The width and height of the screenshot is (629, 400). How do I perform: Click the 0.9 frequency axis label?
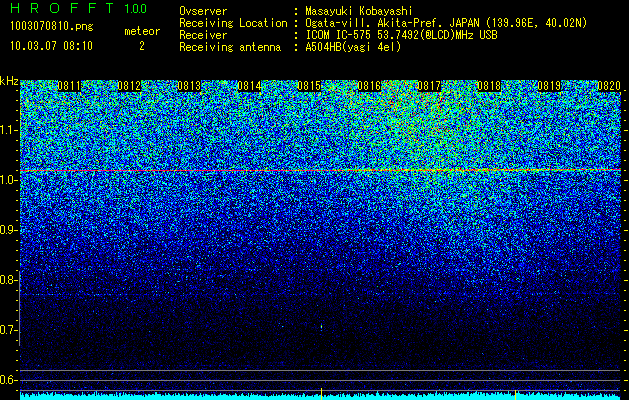(x=8, y=230)
